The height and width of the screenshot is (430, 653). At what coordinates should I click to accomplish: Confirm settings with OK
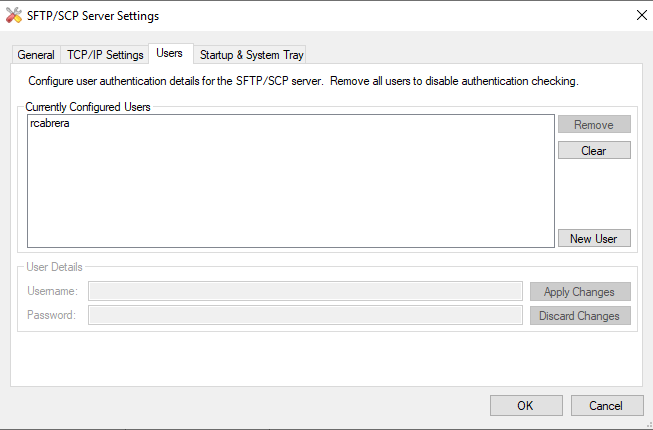tap(525, 405)
